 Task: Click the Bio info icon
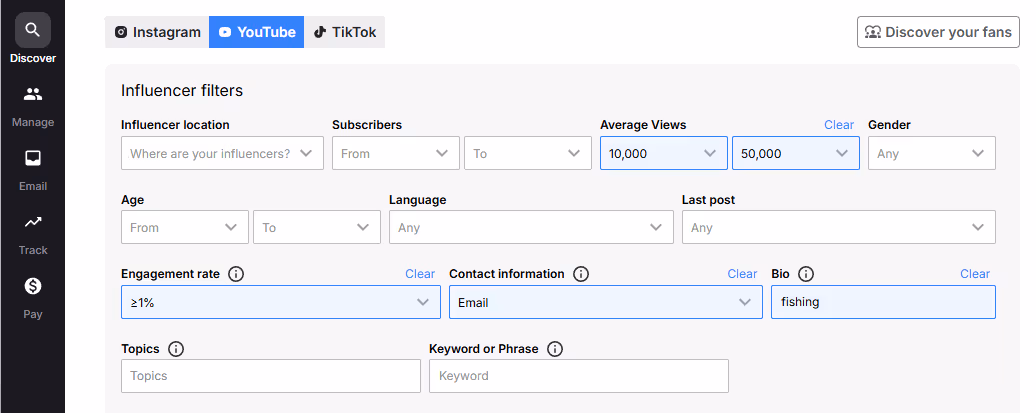click(806, 274)
